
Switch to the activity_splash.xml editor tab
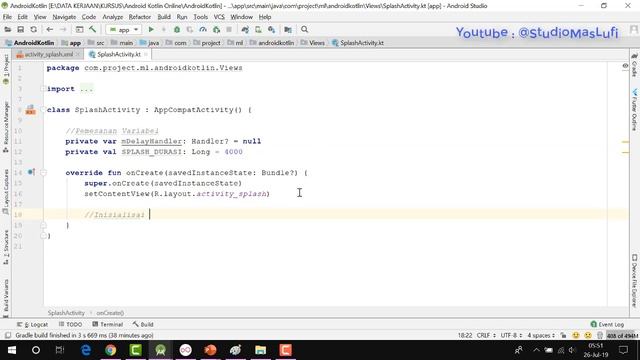click(x=48, y=54)
